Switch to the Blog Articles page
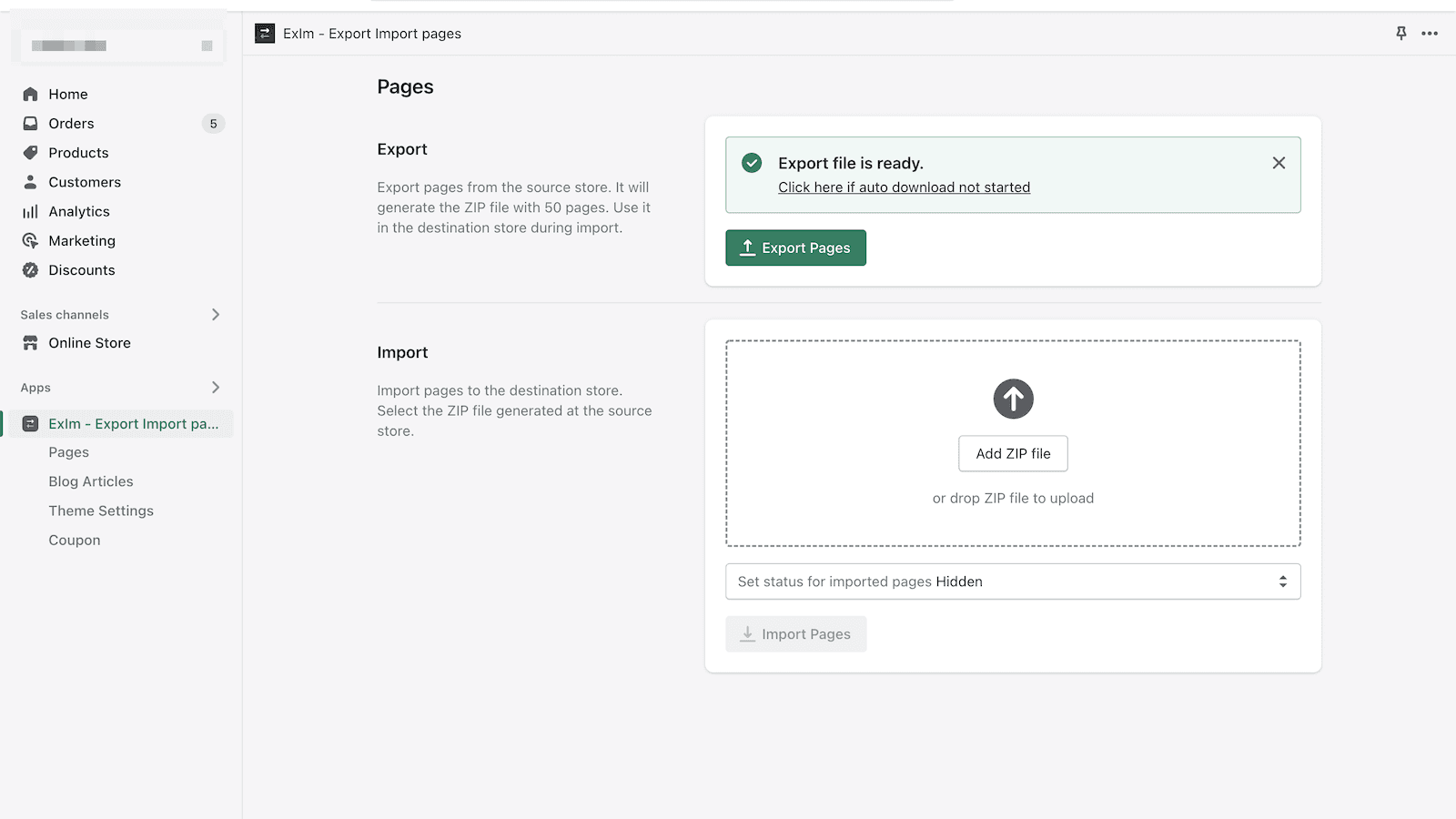Viewport: 1456px width, 819px height. pos(90,480)
